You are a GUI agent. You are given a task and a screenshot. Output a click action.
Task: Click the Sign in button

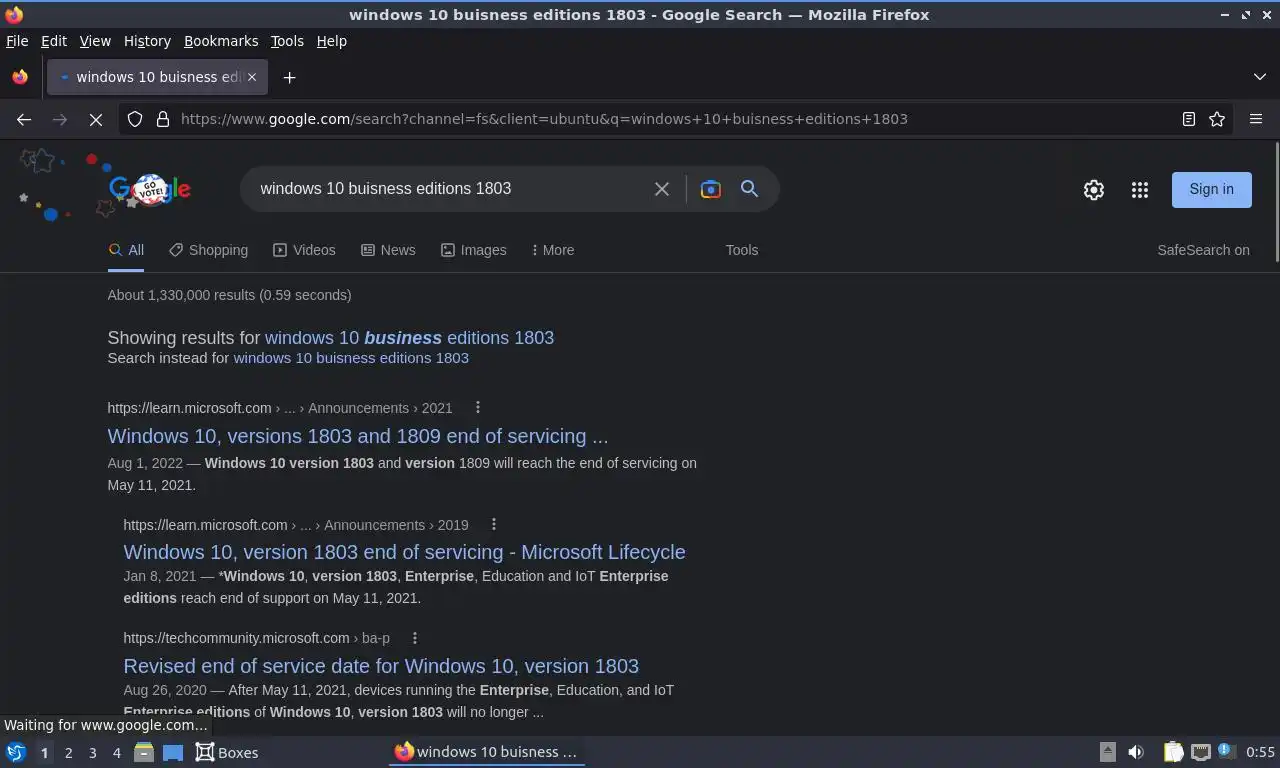tap(1211, 189)
